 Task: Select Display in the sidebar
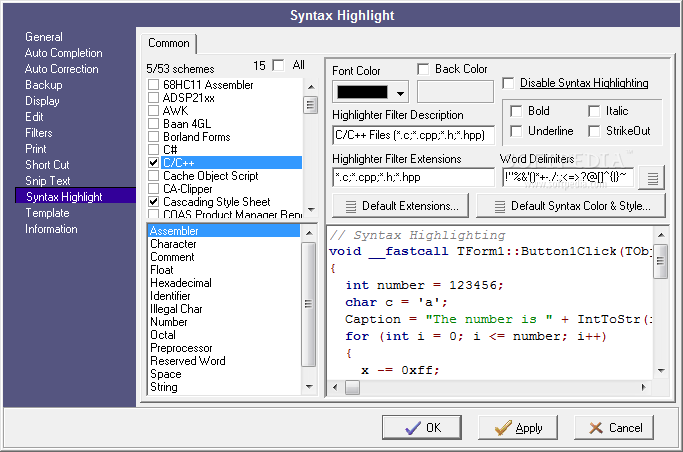(x=42, y=101)
